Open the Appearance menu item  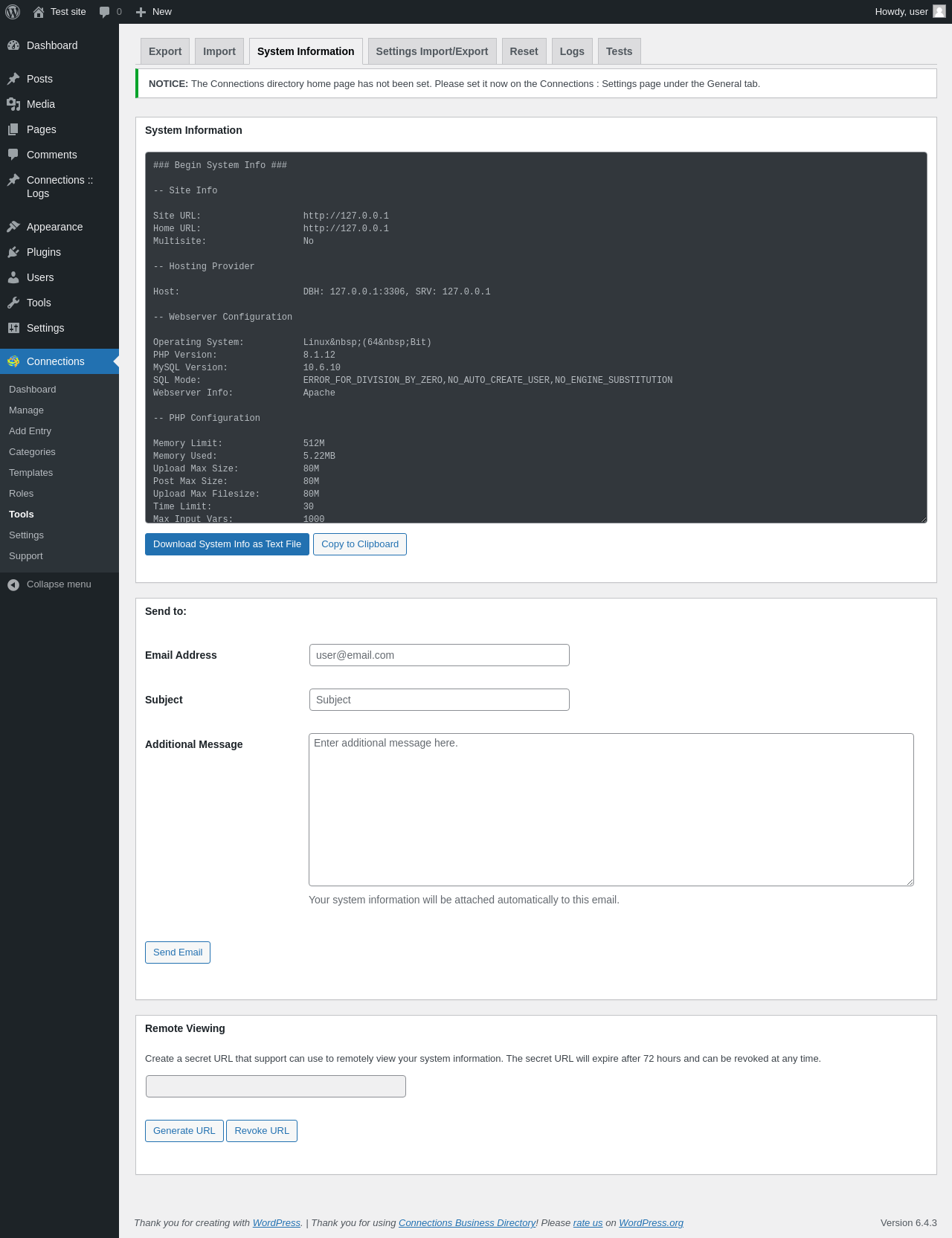coord(59,227)
